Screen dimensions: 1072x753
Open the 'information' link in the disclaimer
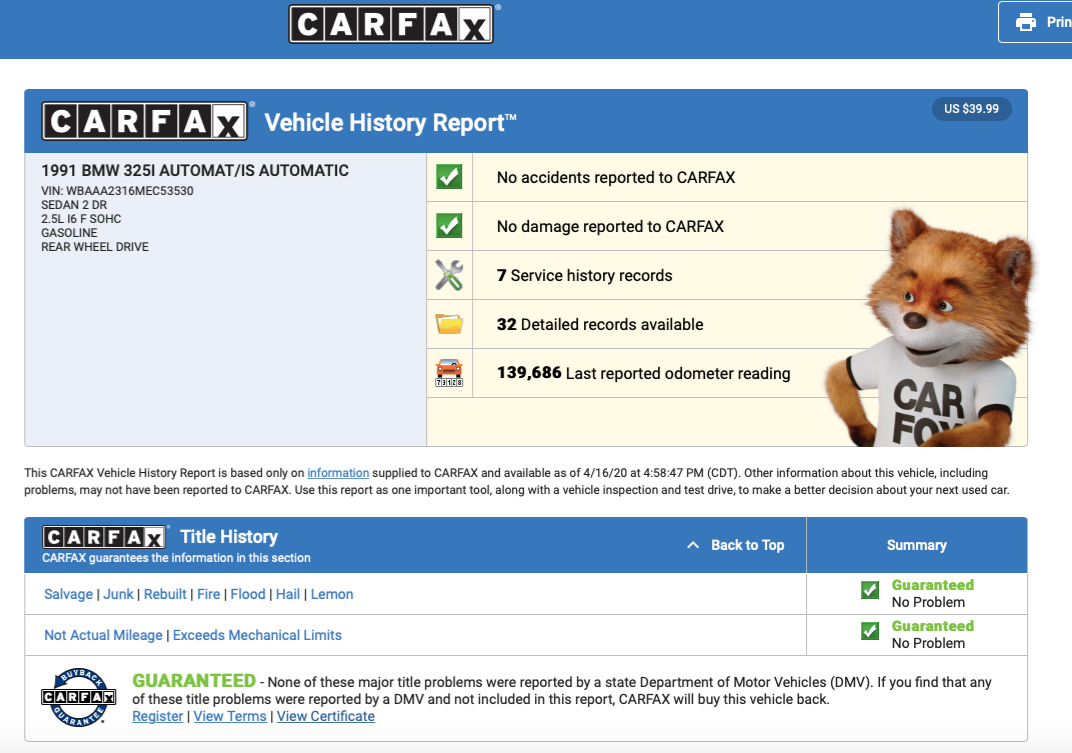tap(338, 473)
